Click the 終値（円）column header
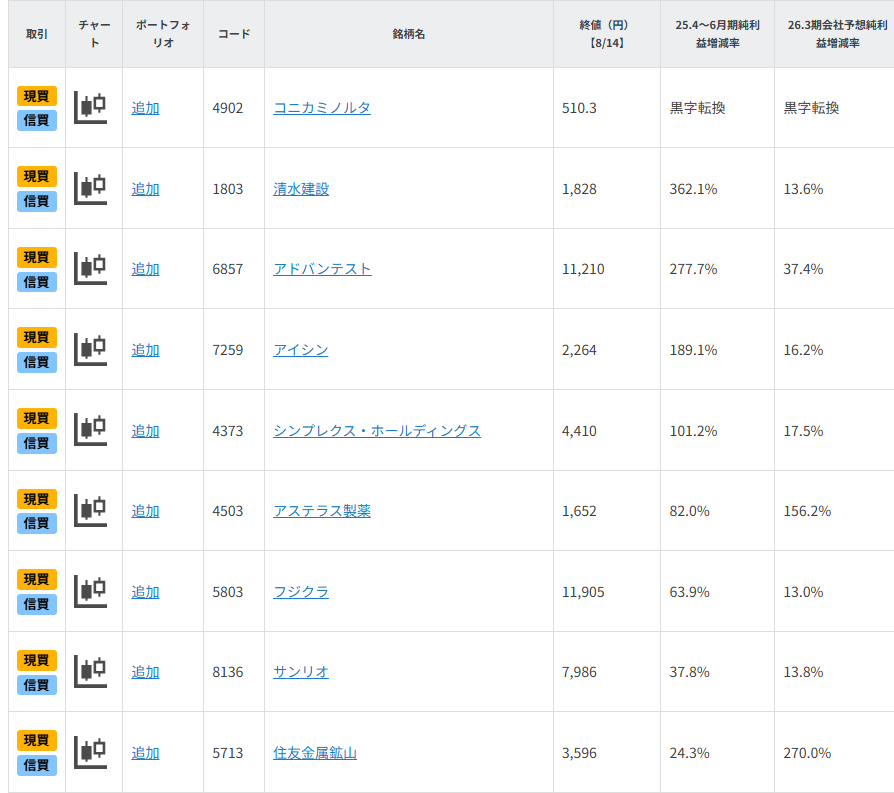The height and width of the screenshot is (793, 894). point(607,34)
